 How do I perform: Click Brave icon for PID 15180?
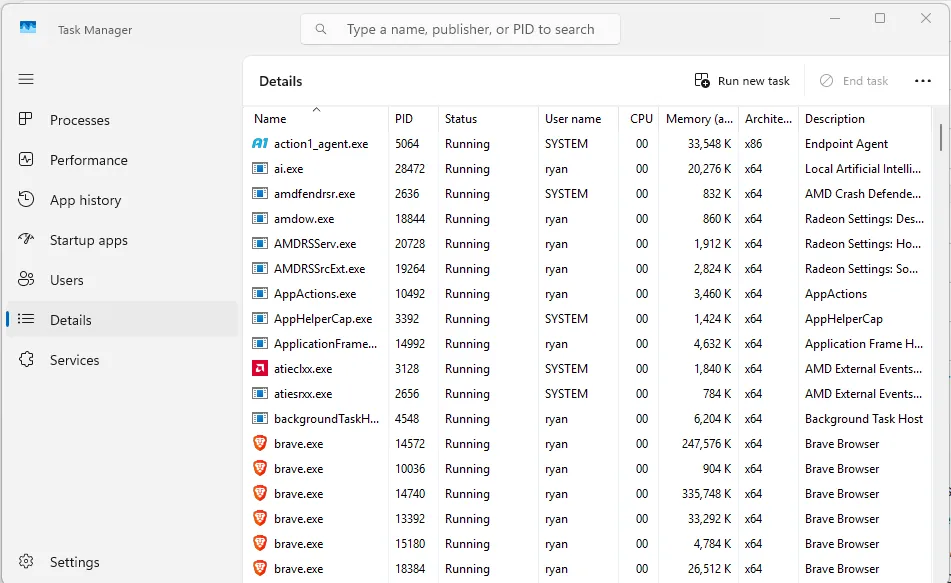click(x=260, y=543)
